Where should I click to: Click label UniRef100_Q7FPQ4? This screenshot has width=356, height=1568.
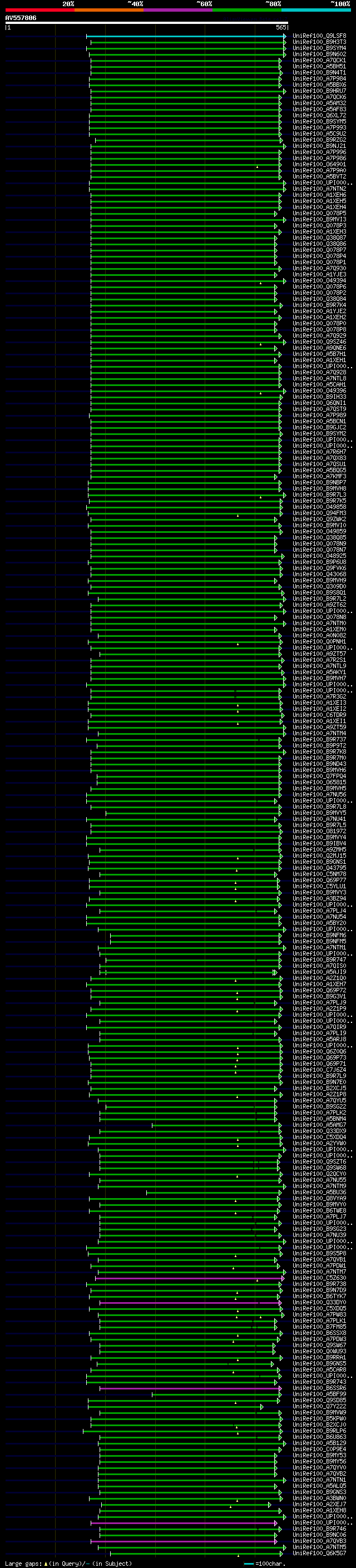(x=319, y=776)
